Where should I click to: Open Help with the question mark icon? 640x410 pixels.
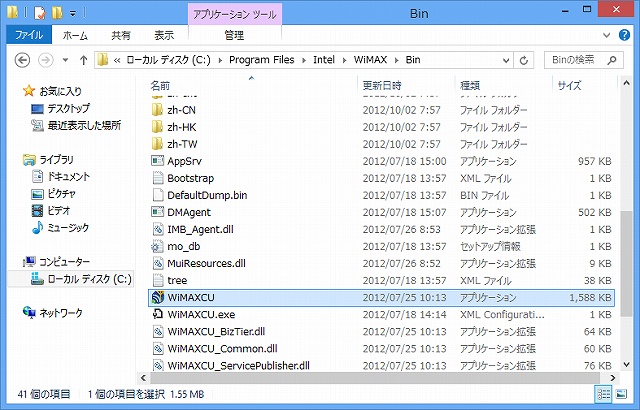click(624, 35)
